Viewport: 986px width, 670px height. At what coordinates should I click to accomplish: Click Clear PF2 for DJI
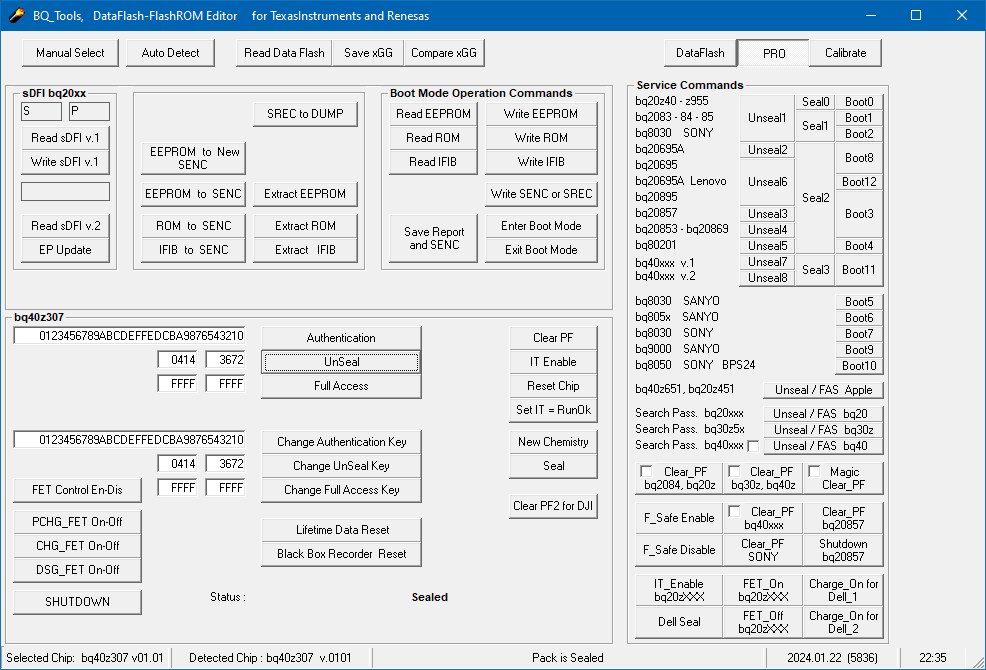(x=553, y=506)
